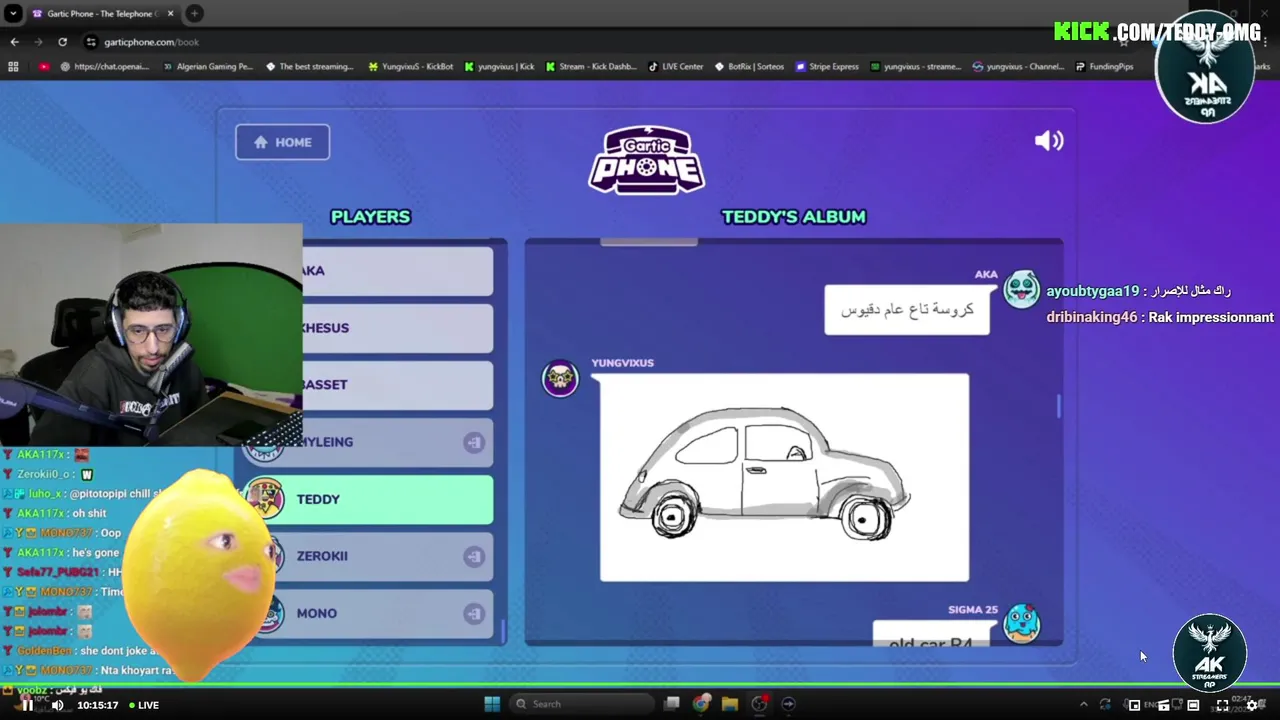
Task: Open the Stripe Express bookmark
Action: click(x=827, y=67)
